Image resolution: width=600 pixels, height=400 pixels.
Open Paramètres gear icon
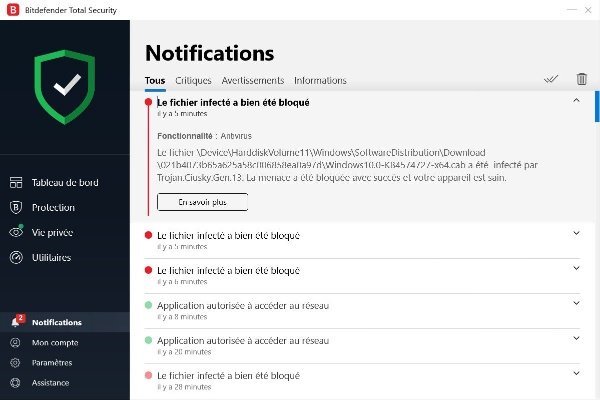pos(15,362)
